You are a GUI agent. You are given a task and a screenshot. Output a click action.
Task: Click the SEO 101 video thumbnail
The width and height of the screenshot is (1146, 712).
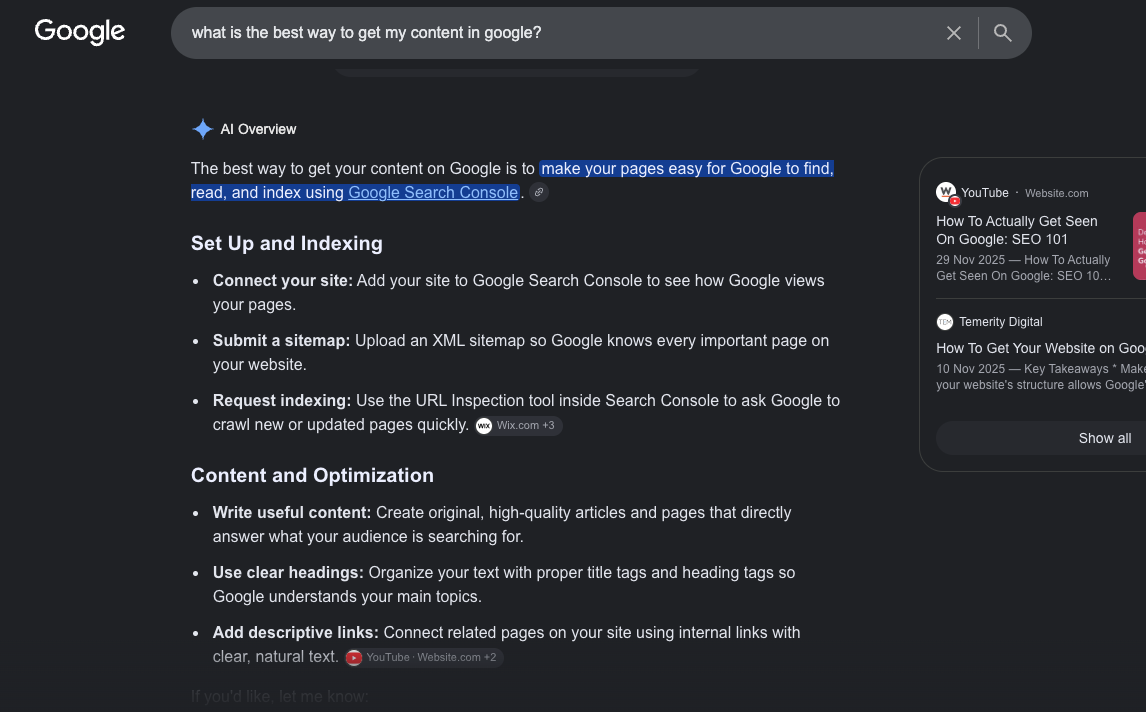point(1139,246)
